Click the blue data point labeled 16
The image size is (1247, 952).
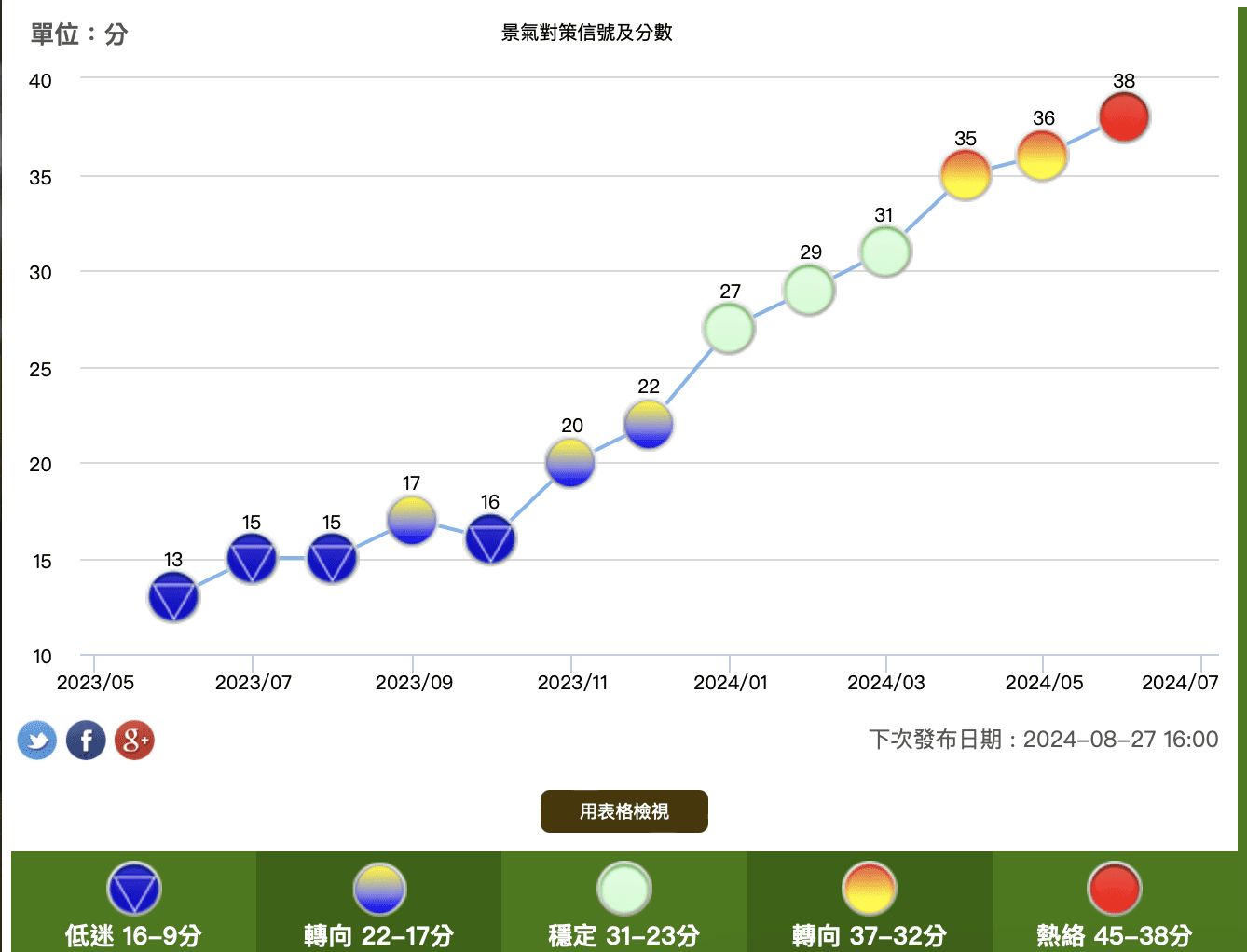(490, 539)
